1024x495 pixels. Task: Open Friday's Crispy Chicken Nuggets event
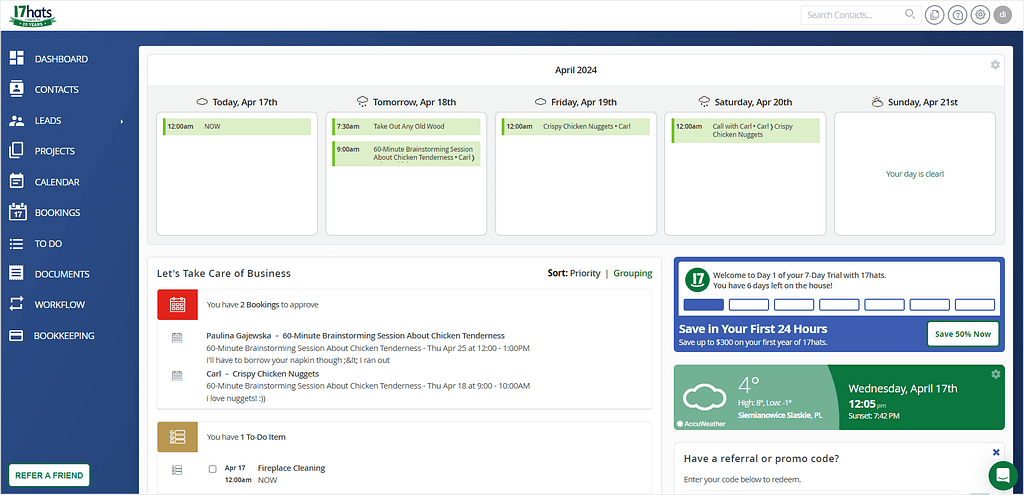[576, 127]
